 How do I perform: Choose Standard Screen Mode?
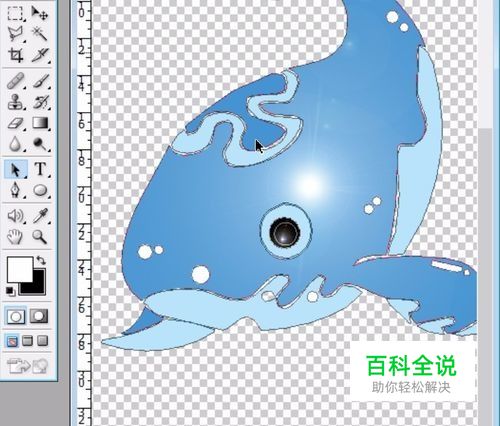(12, 341)
